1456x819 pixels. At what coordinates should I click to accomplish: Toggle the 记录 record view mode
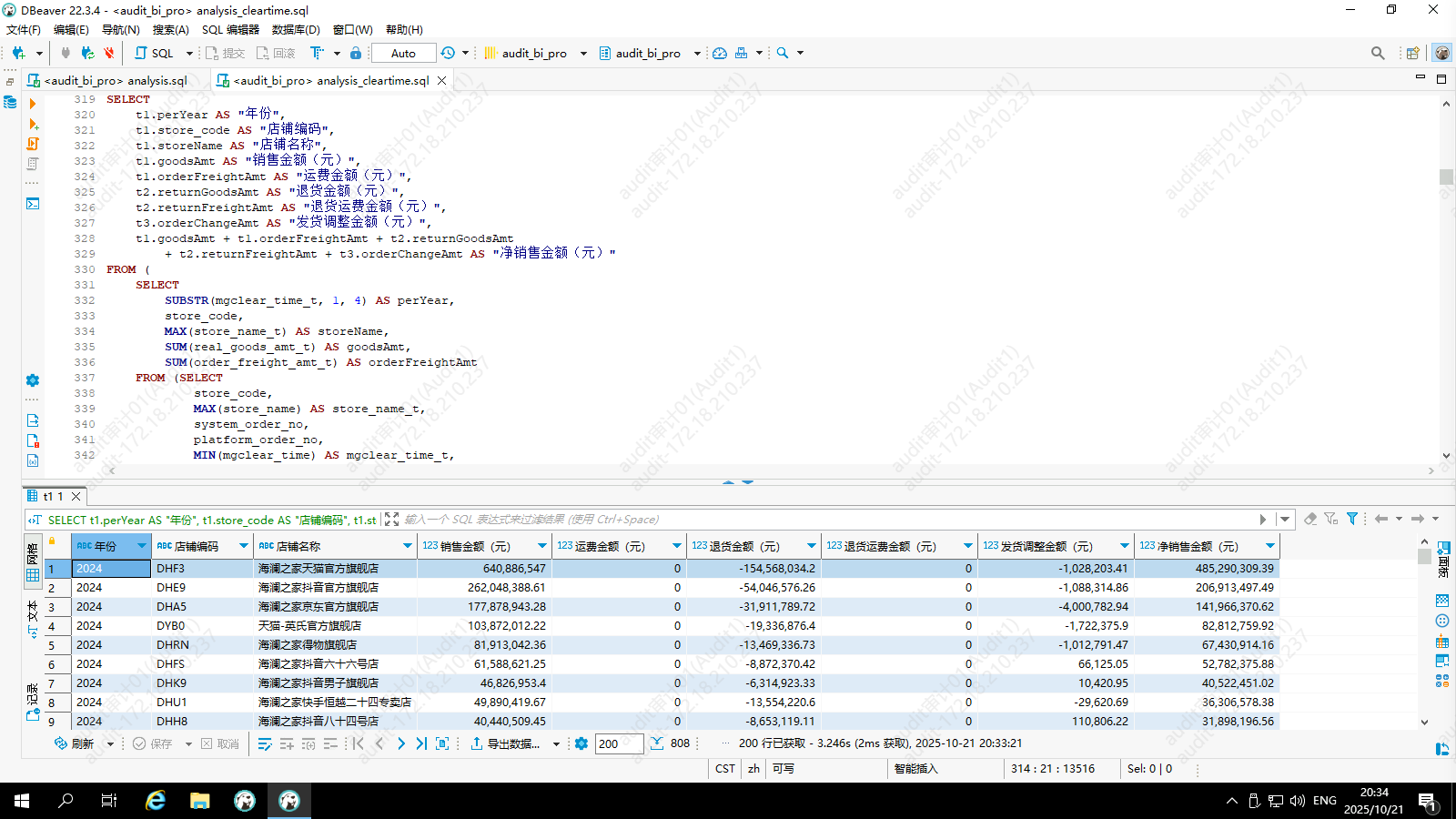point(33,703)
